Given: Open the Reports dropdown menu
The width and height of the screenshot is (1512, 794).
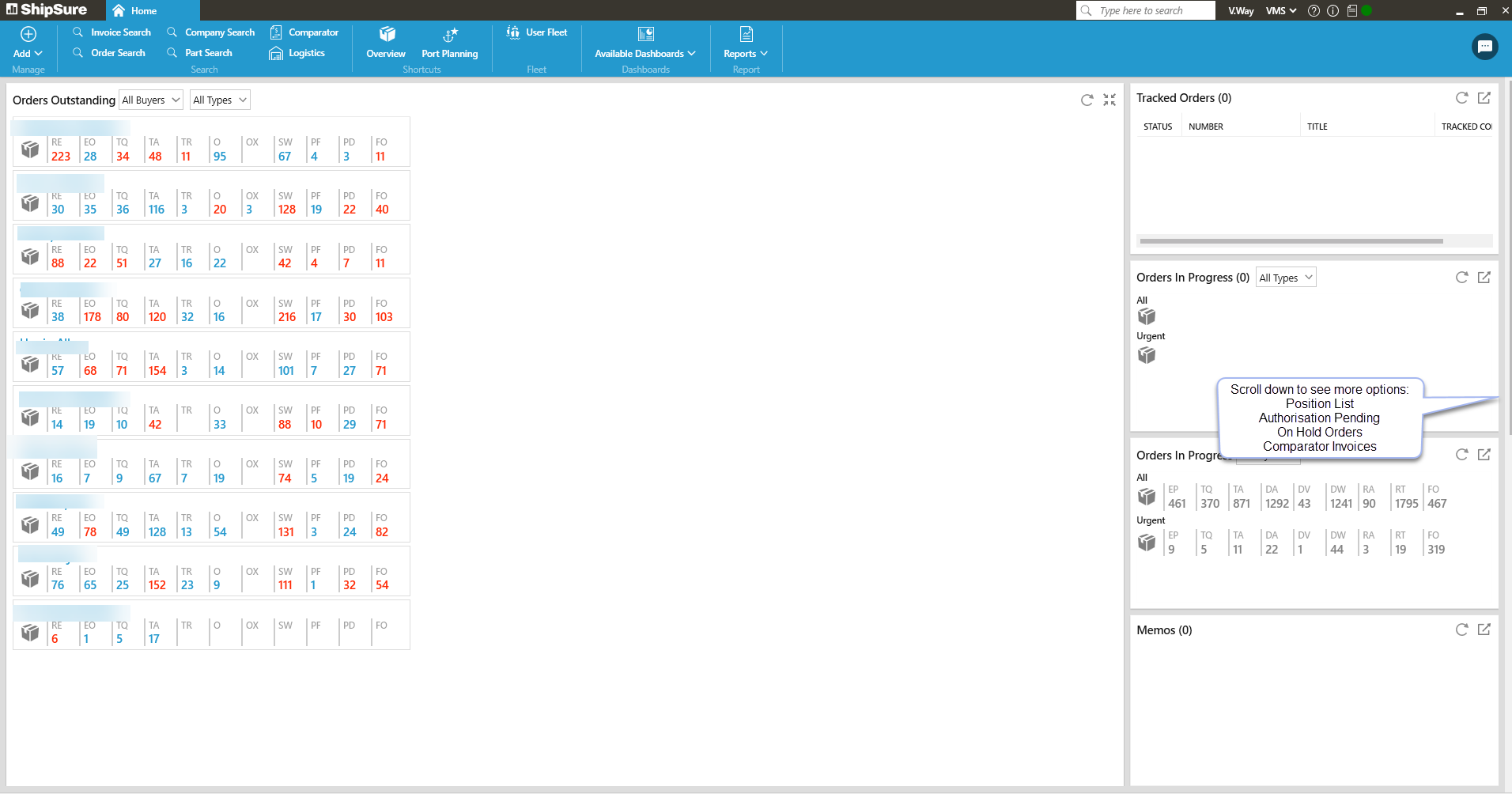Looking at the screenshot, I should coord(746,54).
